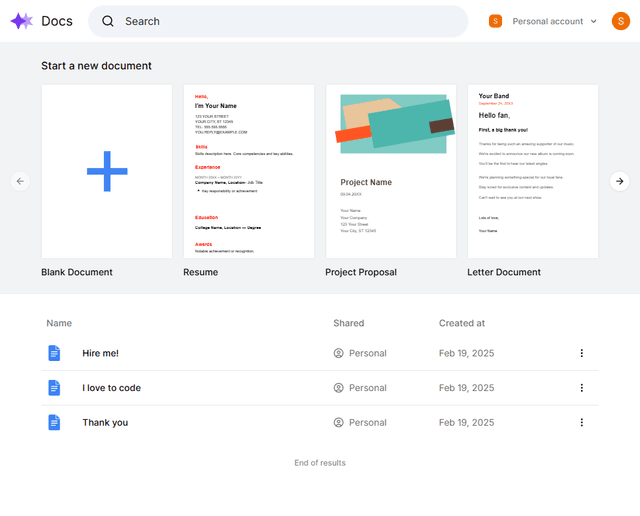Open the Thank you document
This screenshot has width=640, height=516.
point(105,422)
